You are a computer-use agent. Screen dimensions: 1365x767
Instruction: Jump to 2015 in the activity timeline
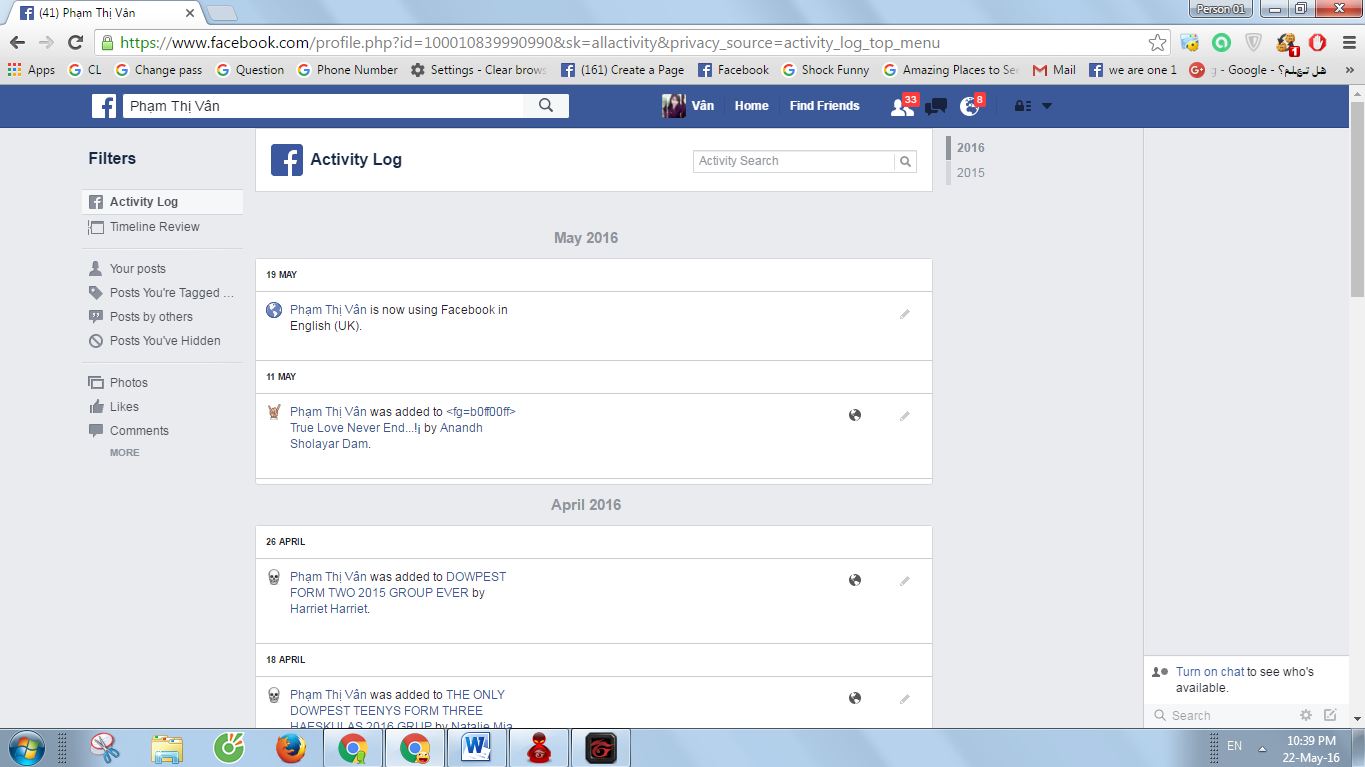click(970, 172)
